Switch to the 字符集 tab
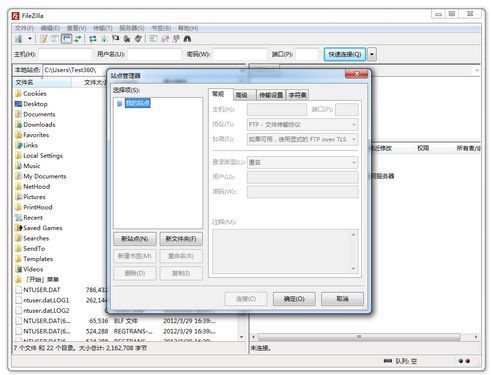Image resolution: width=492 pixels, height=375 pixels. click(297, 95)
